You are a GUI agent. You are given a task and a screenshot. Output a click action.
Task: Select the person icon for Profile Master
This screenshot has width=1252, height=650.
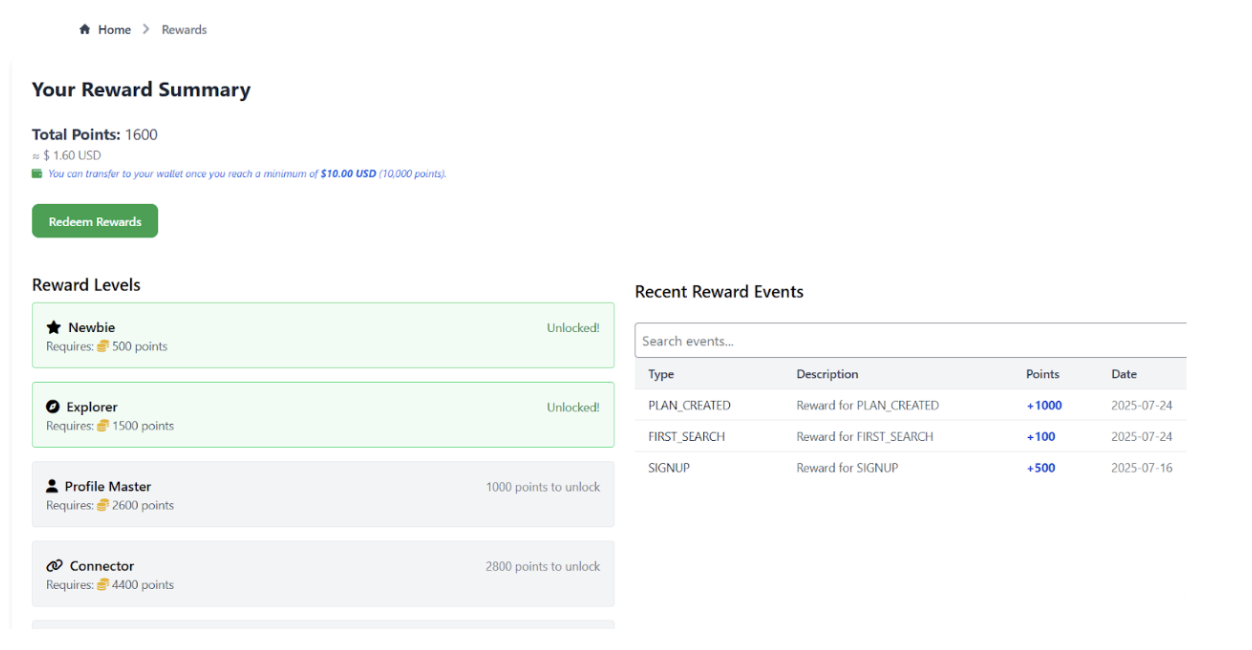tap(53, 486)
